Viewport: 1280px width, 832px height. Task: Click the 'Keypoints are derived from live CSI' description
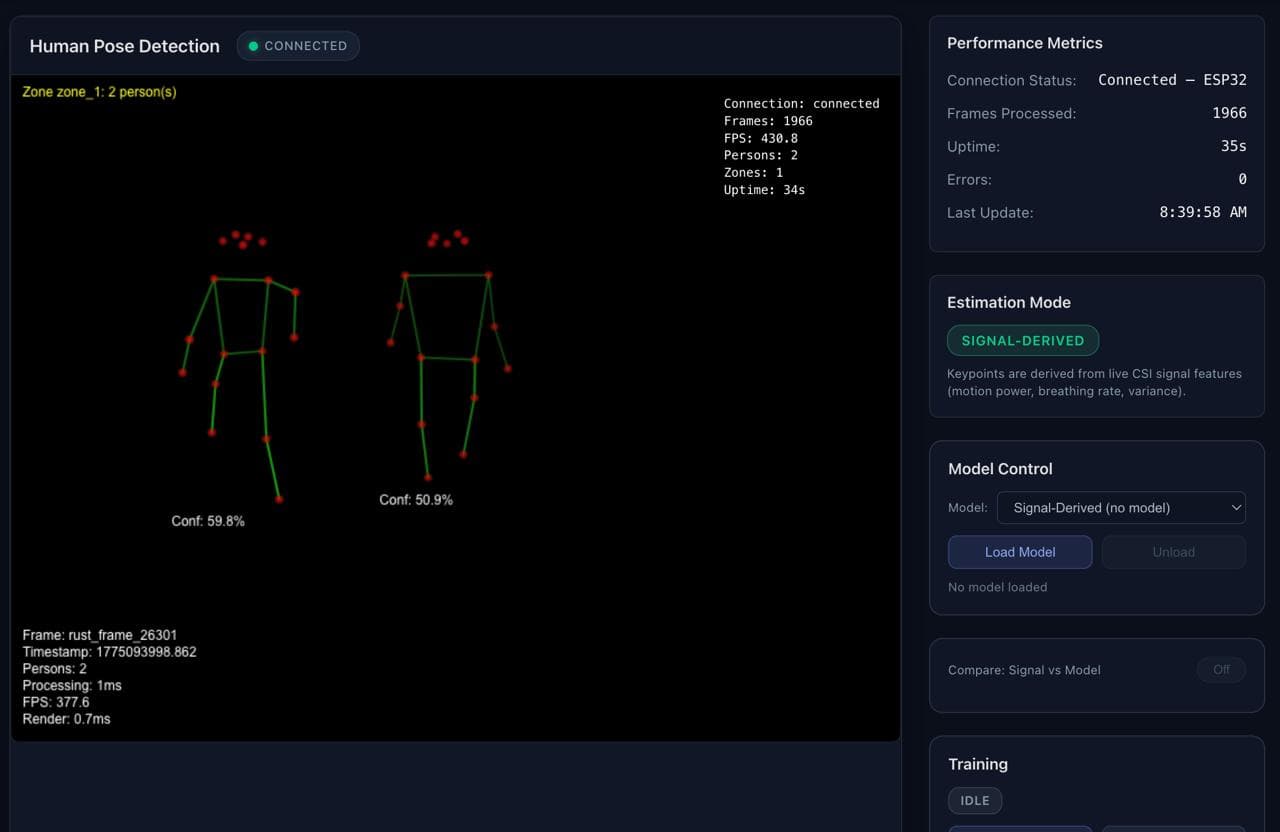pos(1094,382)
